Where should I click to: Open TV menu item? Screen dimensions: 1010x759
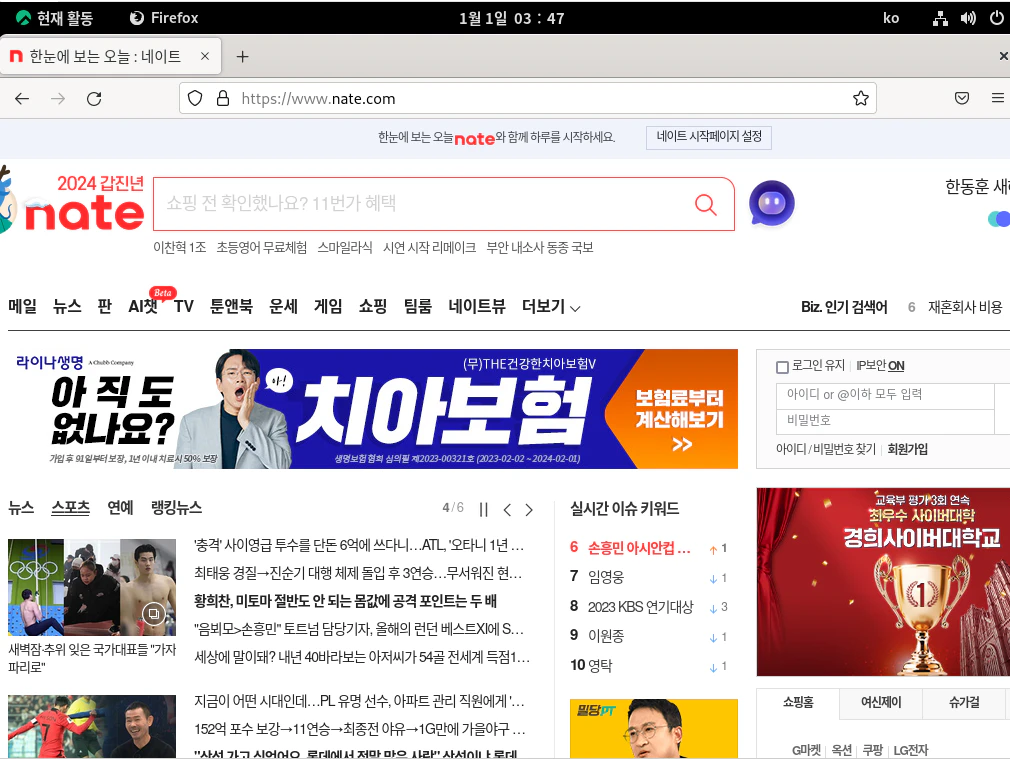(x=184, y=307)
